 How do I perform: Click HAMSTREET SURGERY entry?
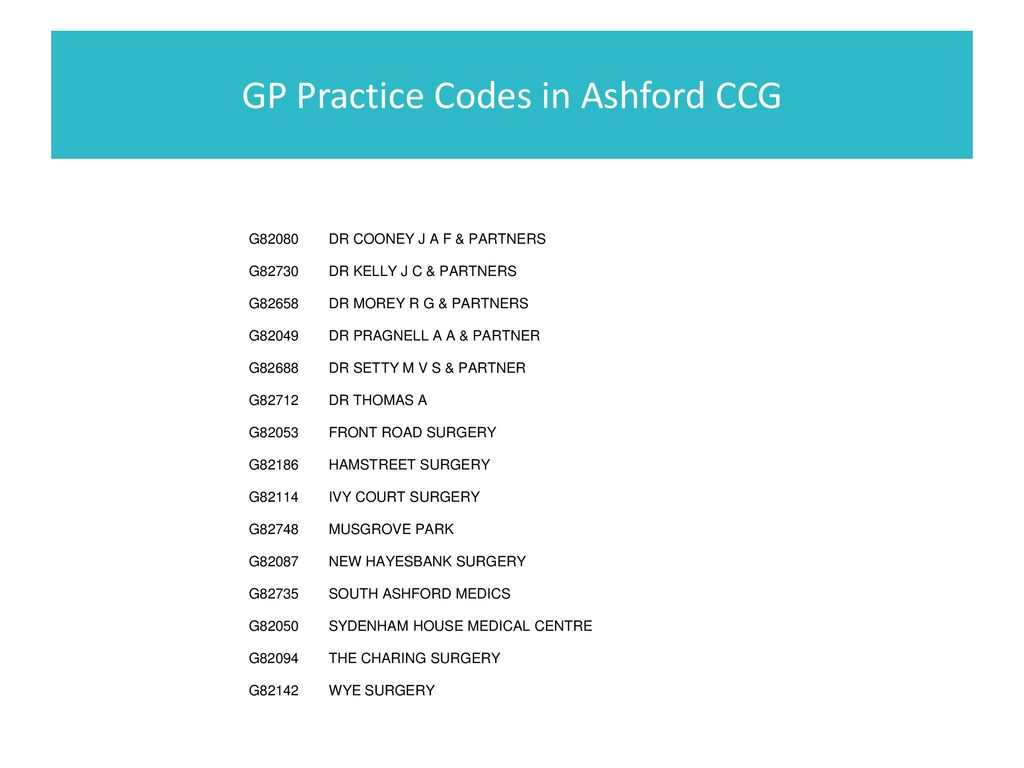[409, 465]
